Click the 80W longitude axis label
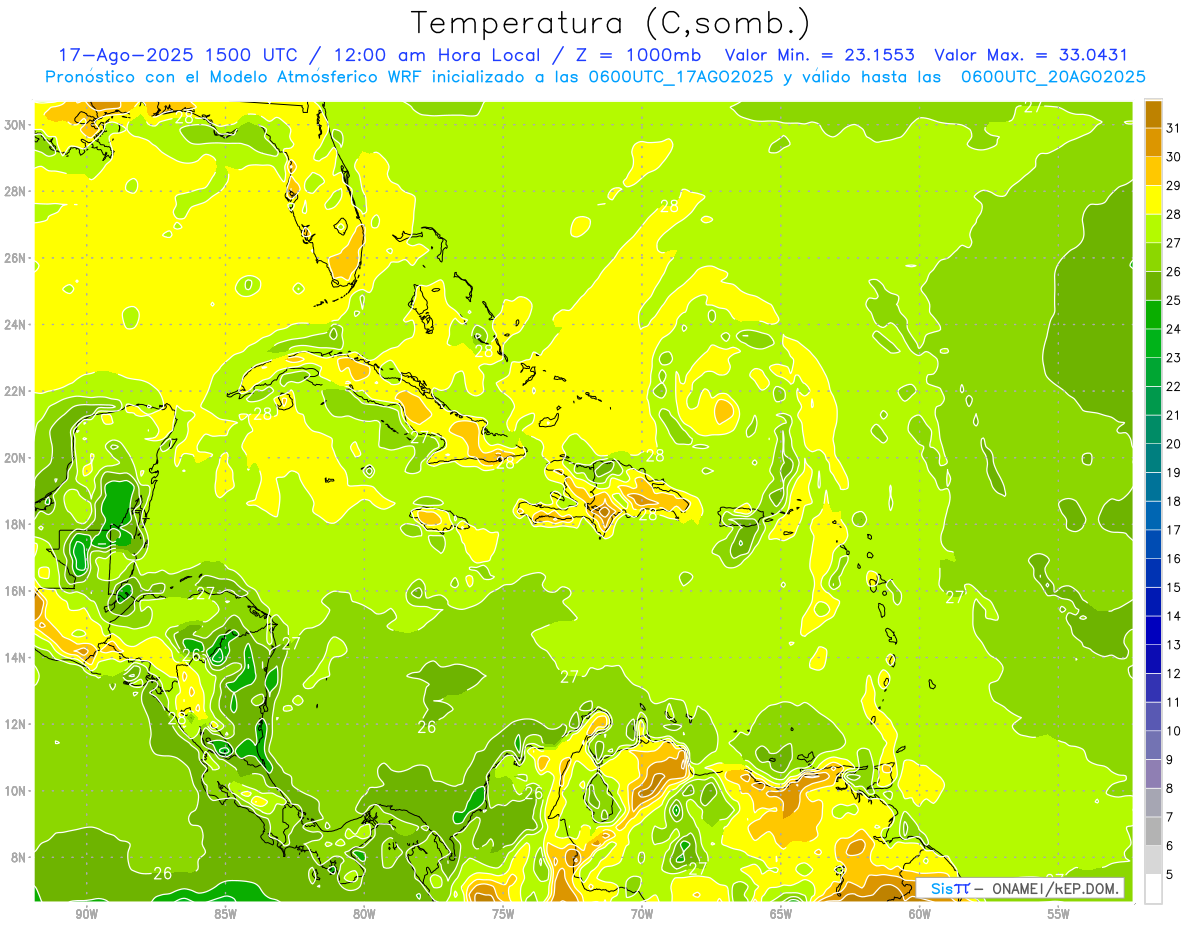 point(364,913)
